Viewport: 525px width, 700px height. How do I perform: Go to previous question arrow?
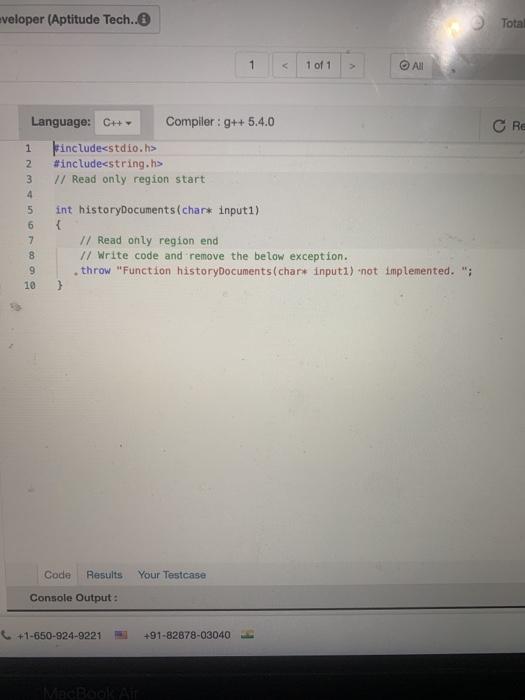click(285, 66)
